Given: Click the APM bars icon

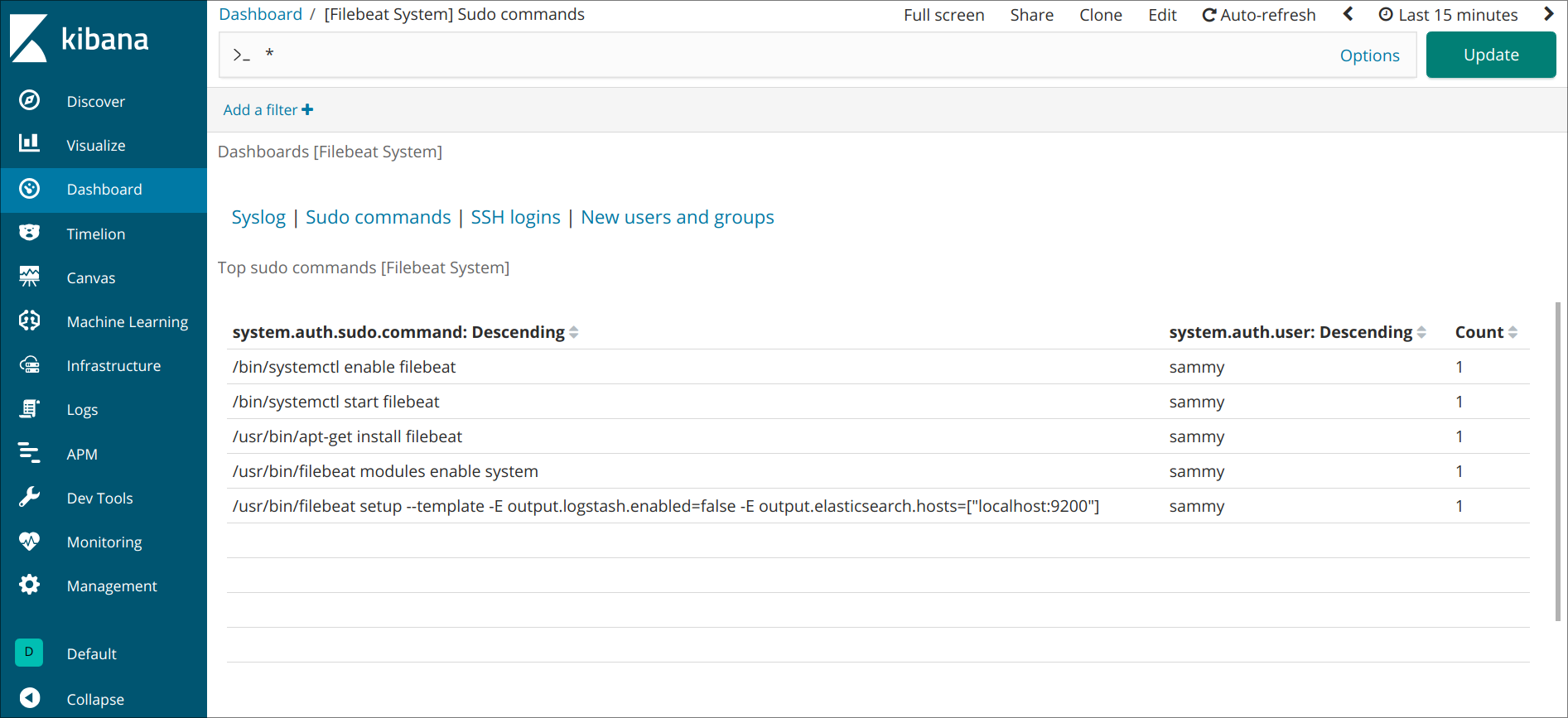Looking at the screenshot, I should tap(29, 452).
